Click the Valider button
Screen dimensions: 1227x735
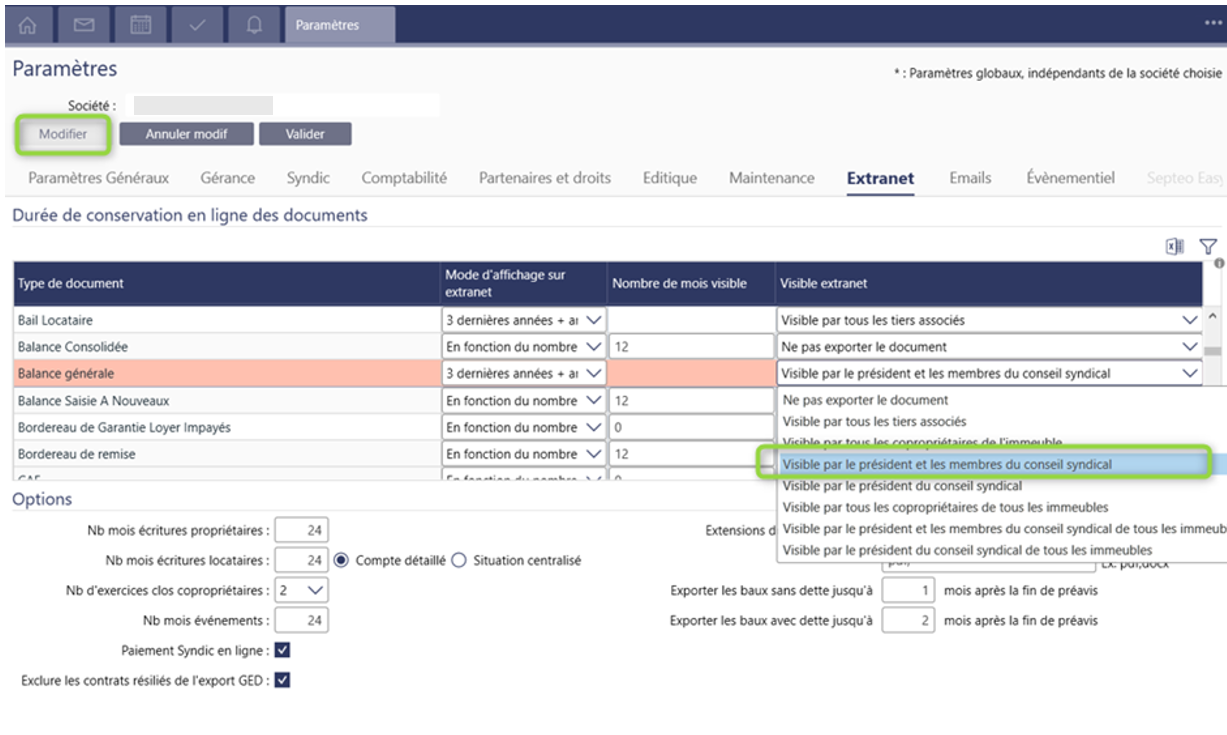pos(305,134)
